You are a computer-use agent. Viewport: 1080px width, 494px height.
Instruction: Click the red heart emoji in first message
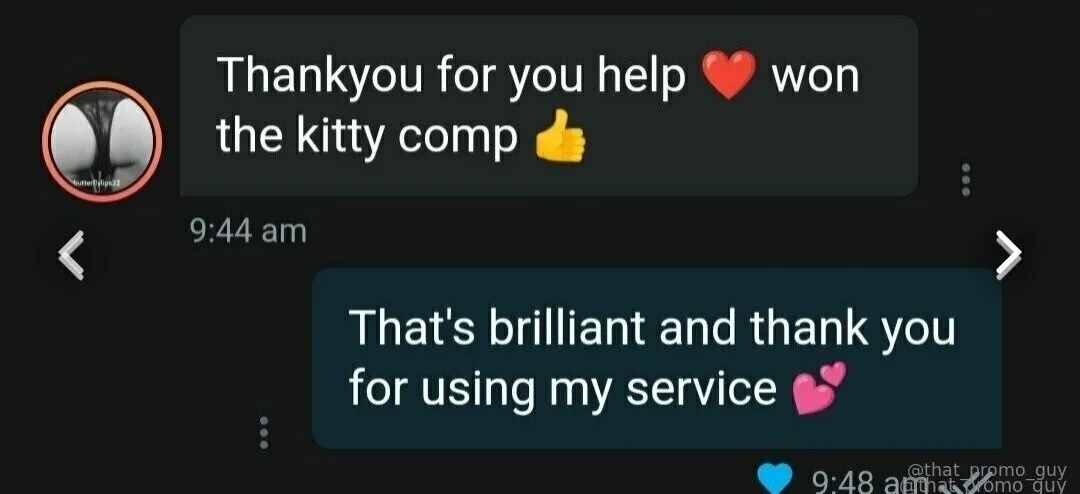(729, 77)
